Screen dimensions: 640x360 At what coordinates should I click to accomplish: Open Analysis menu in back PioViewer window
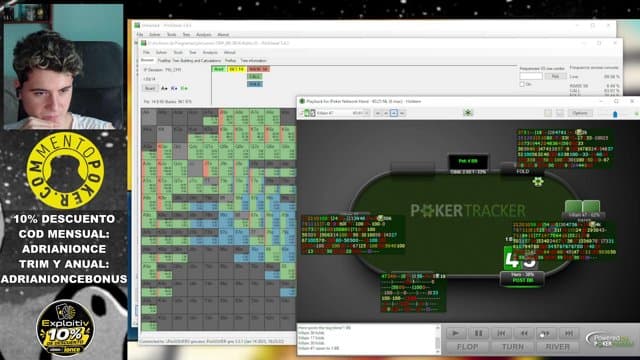[x=204, y=35]
